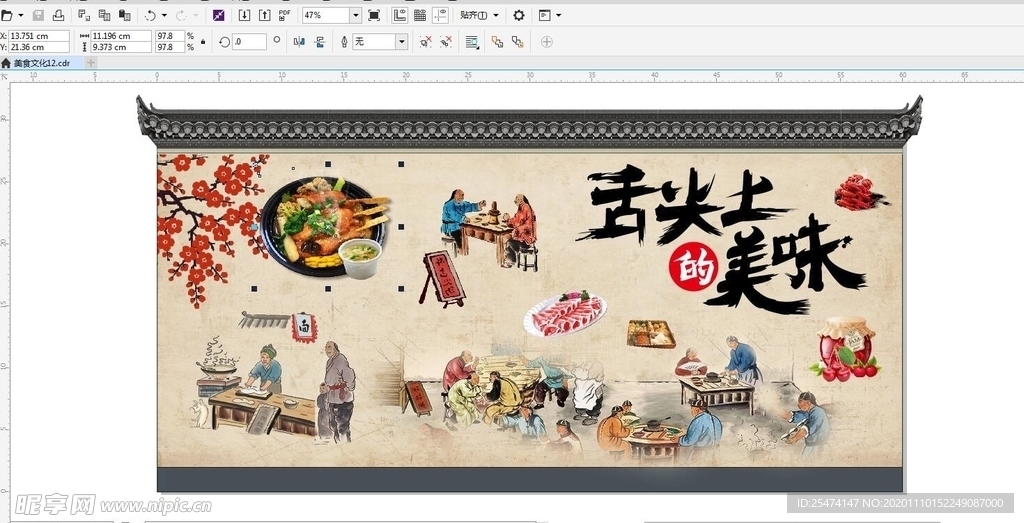Toggle show rulers button
Screen dimensions: 1024x523
click(400, 15)
